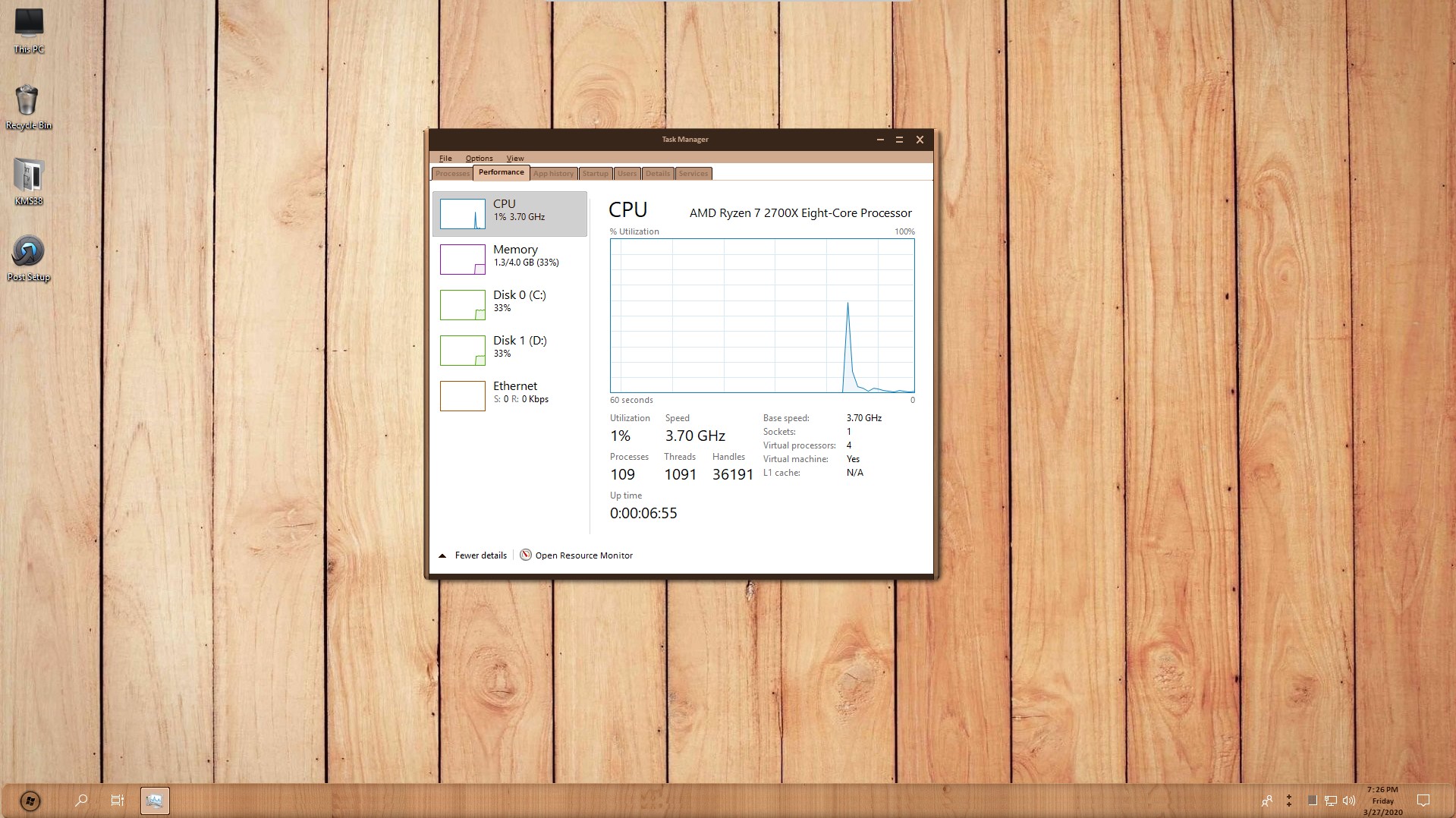Select the Memory resource thumbnail
The height and width of the screenshot is (818, 1456).
pos(463,260)
